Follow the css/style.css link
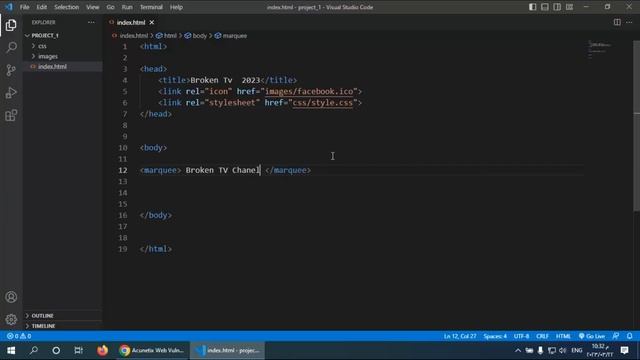This screenshot has height=360, width=640. pyautogui.click(x=322, y=103)
